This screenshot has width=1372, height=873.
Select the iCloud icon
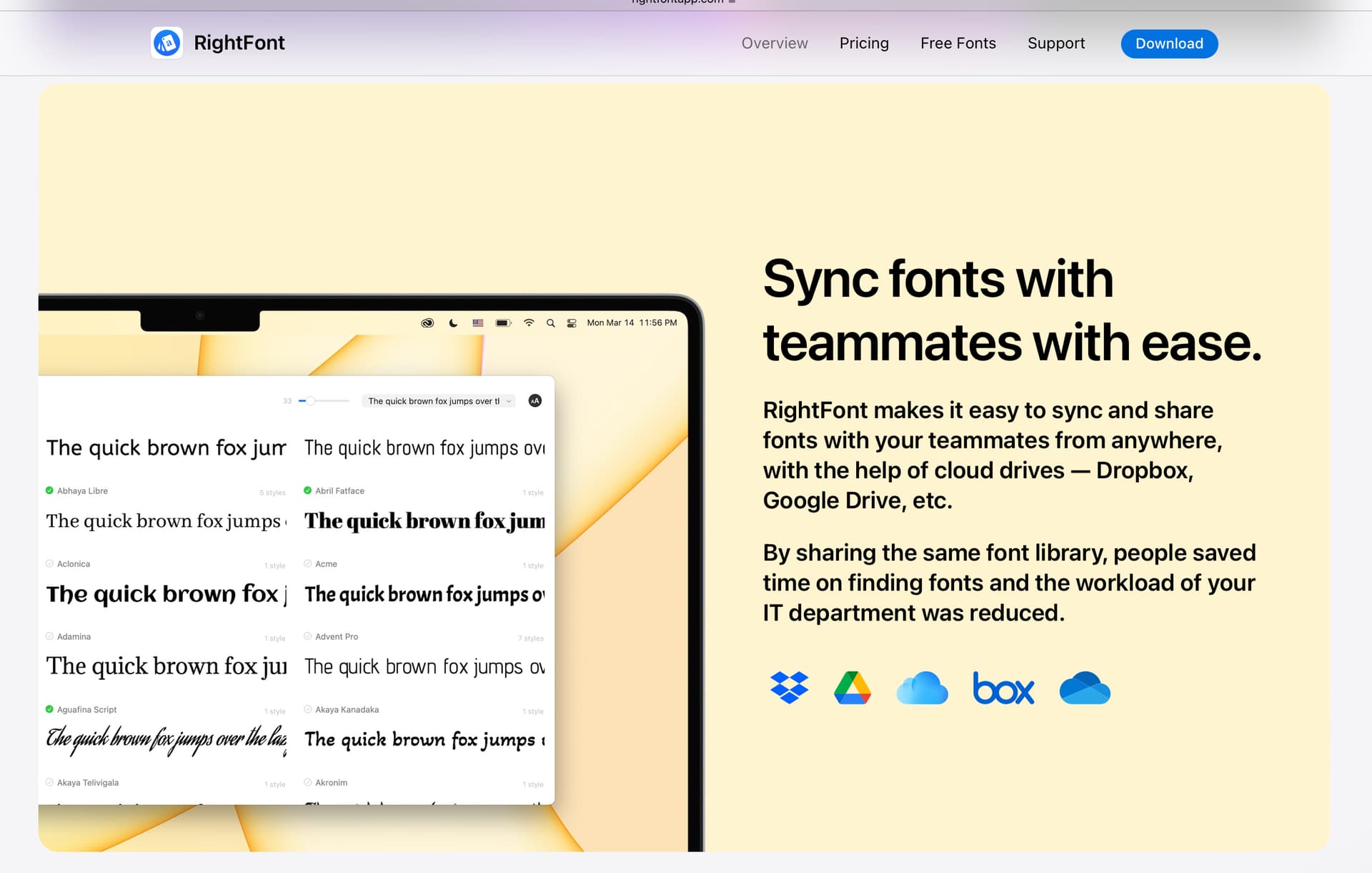click(x=922, y=688)
